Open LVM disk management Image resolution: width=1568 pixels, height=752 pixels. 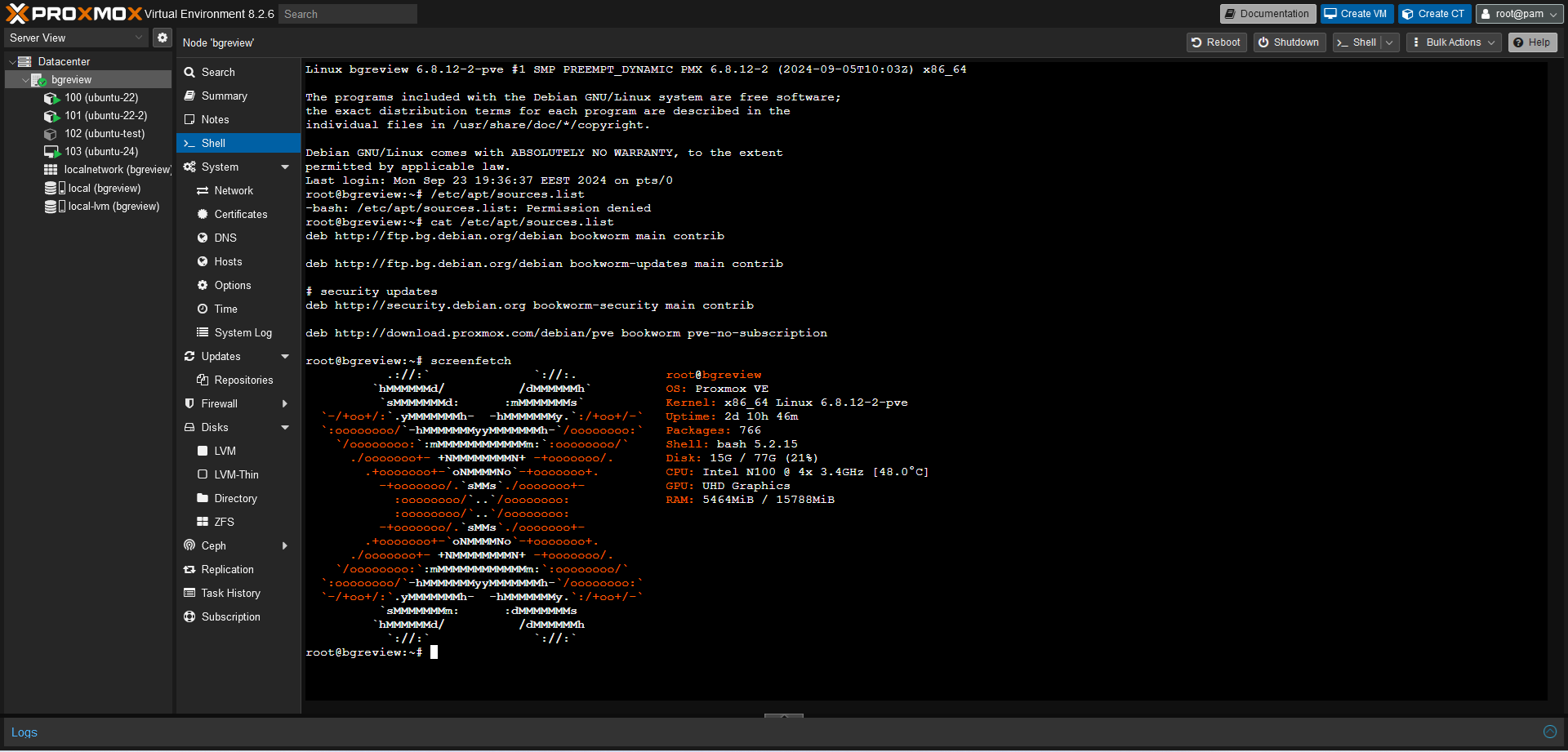pyautogui.click(x=238, y=451)
